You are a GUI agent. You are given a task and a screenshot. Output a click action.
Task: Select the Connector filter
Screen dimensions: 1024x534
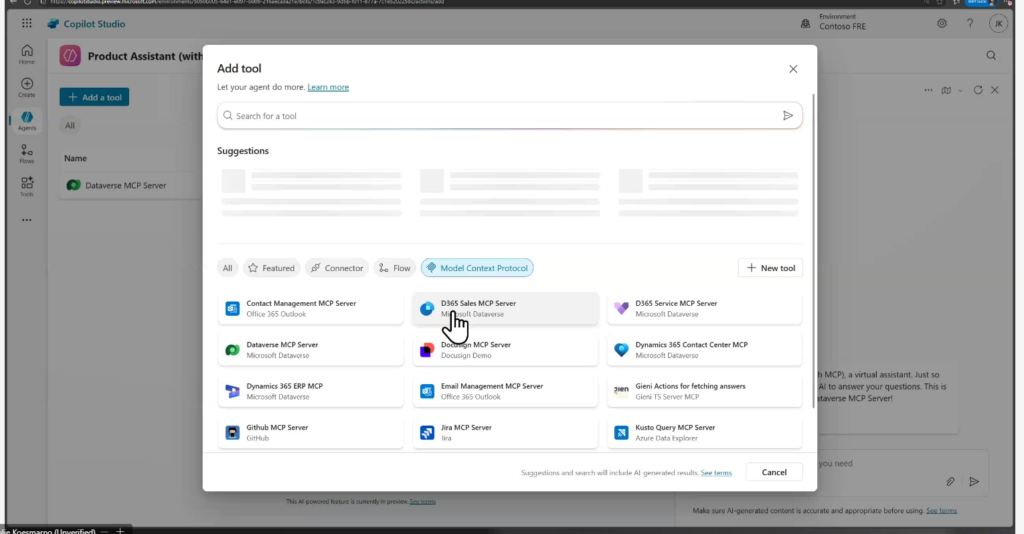coord(336,268)
